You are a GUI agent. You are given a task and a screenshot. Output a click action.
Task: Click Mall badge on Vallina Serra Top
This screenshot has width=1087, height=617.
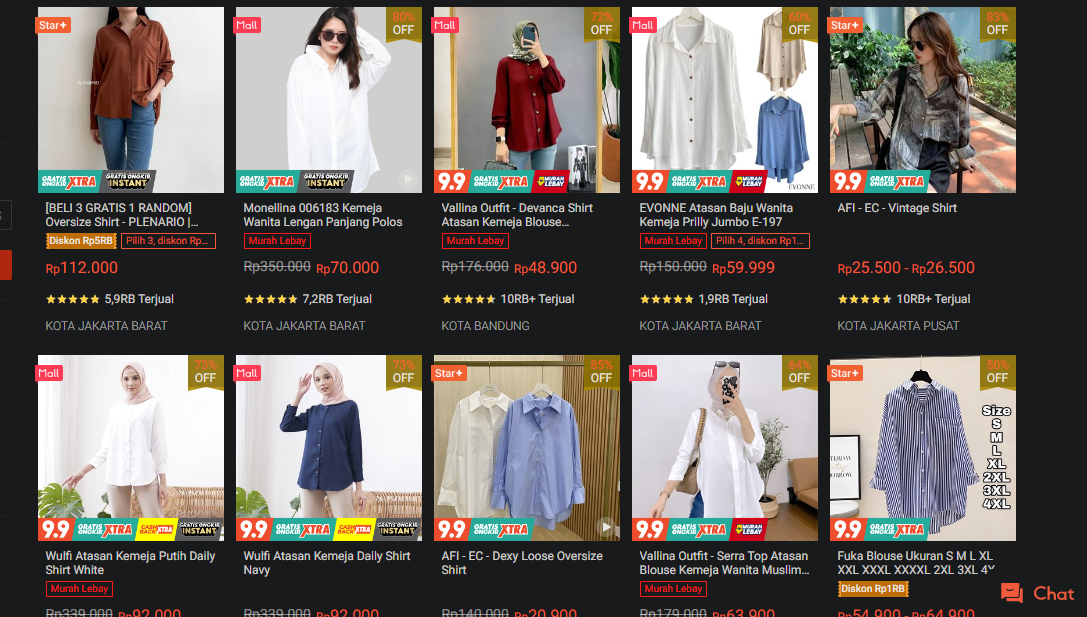click(x=643, y=373)
